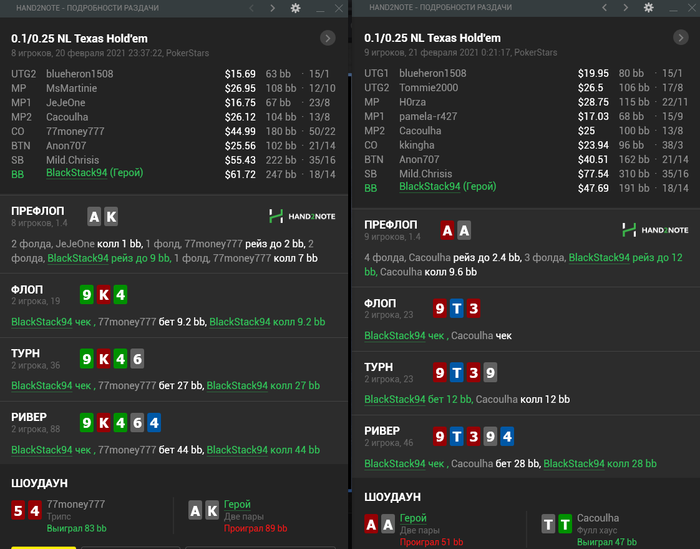Image resolution: width=700 pixels, height=549 pixels.
Task: Open settings gear in left hand window
Action: tap(296, 8)
